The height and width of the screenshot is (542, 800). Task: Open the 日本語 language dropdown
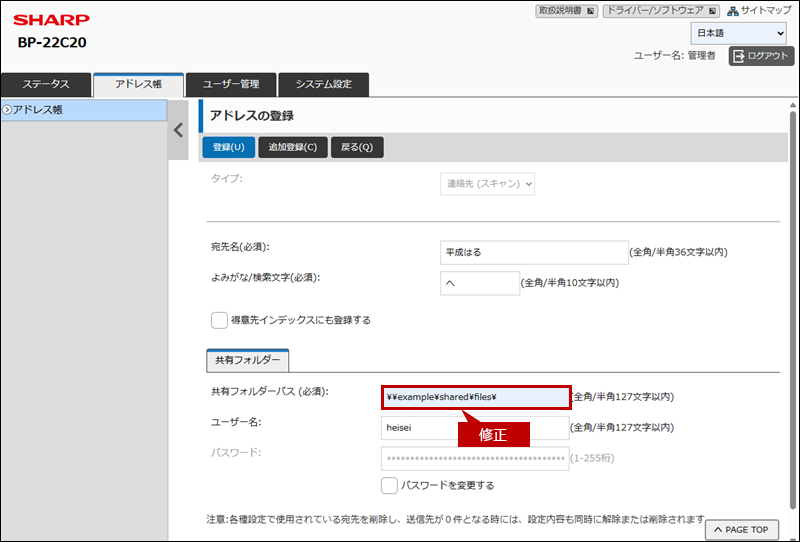pyautogui.click(x=738, y=34)
